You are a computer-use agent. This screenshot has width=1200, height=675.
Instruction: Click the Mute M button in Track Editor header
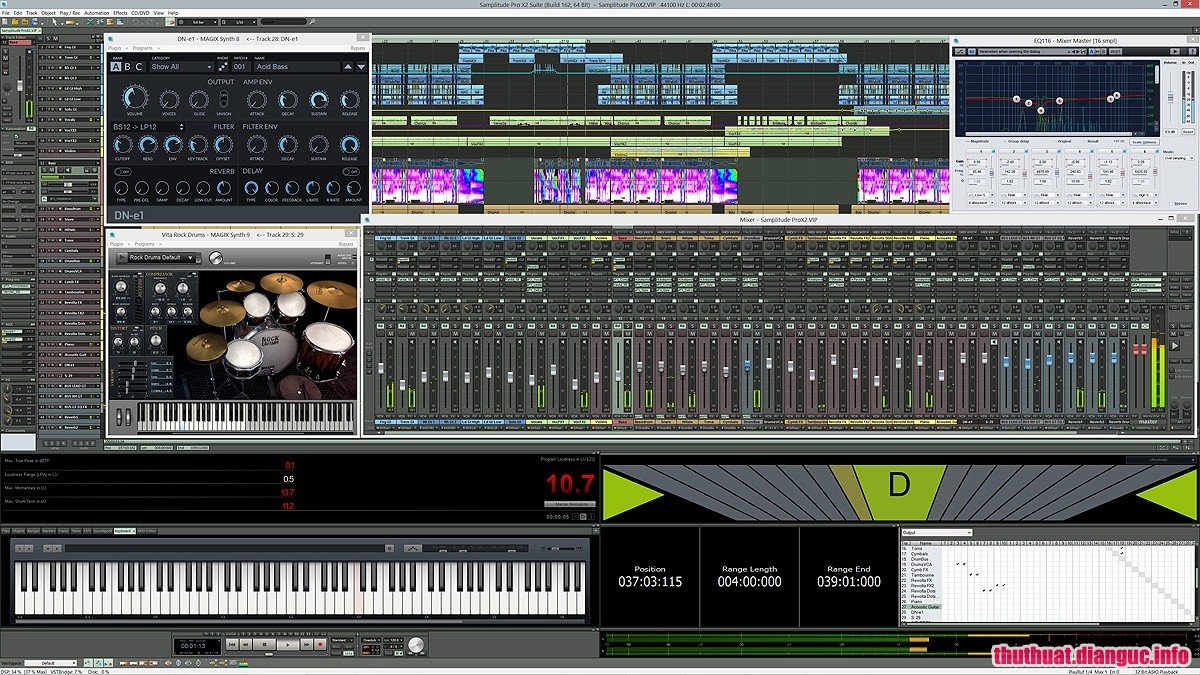pos(55,39)
